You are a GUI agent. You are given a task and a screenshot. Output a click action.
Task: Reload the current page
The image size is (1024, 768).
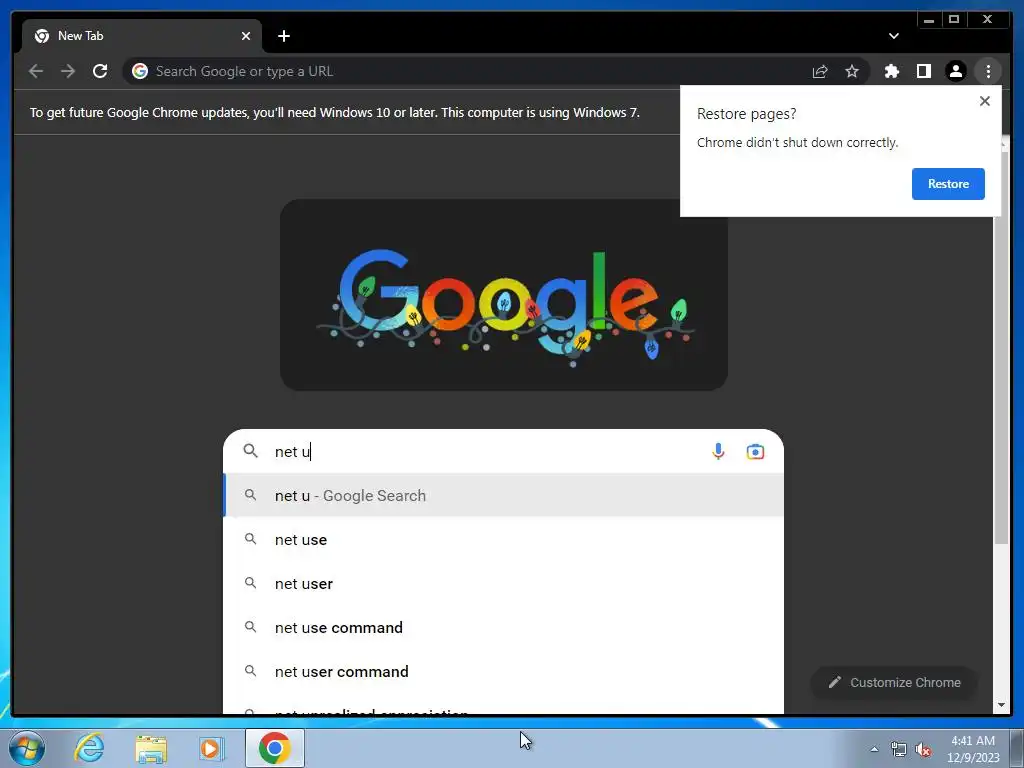click(x=100, y=71)
